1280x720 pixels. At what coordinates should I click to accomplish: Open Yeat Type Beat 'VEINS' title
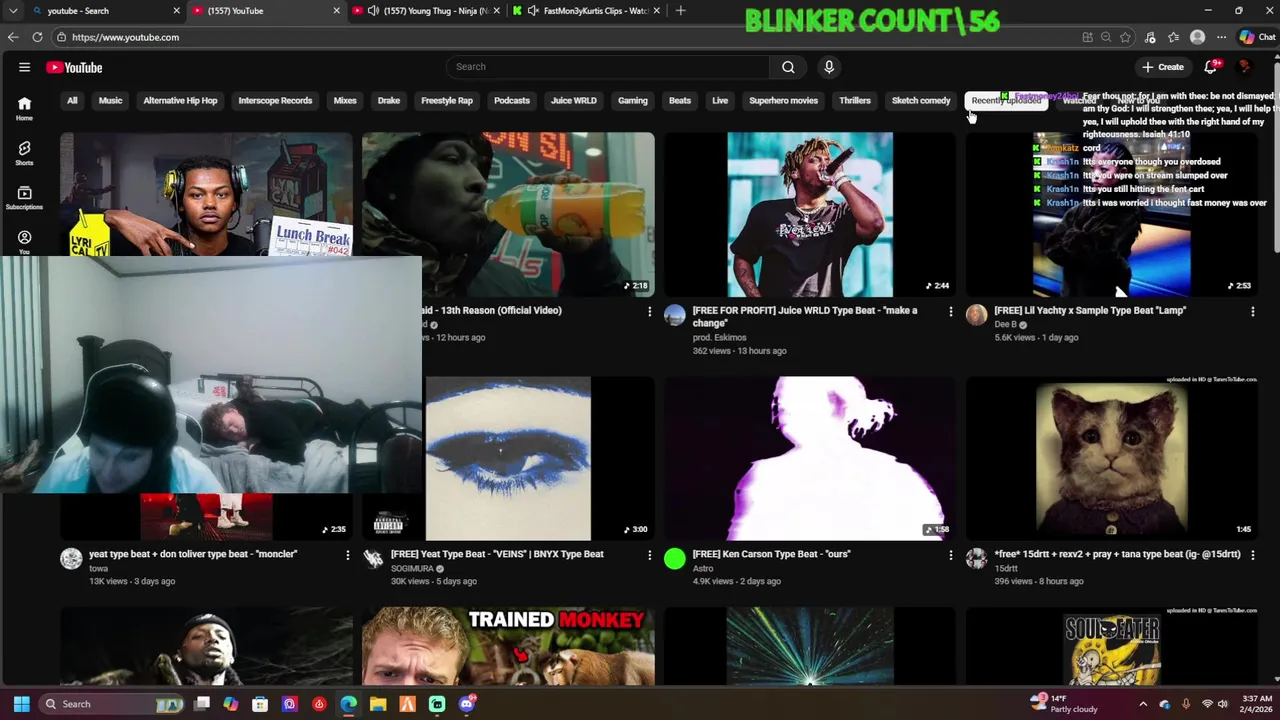click(497, 554)
